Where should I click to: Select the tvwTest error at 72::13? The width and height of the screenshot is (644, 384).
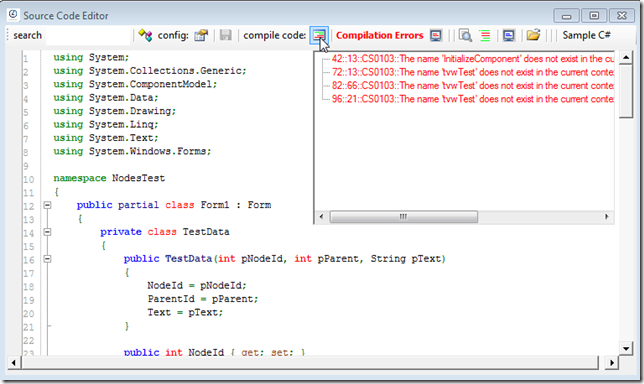pyautogui.click(x=473, y=72)
